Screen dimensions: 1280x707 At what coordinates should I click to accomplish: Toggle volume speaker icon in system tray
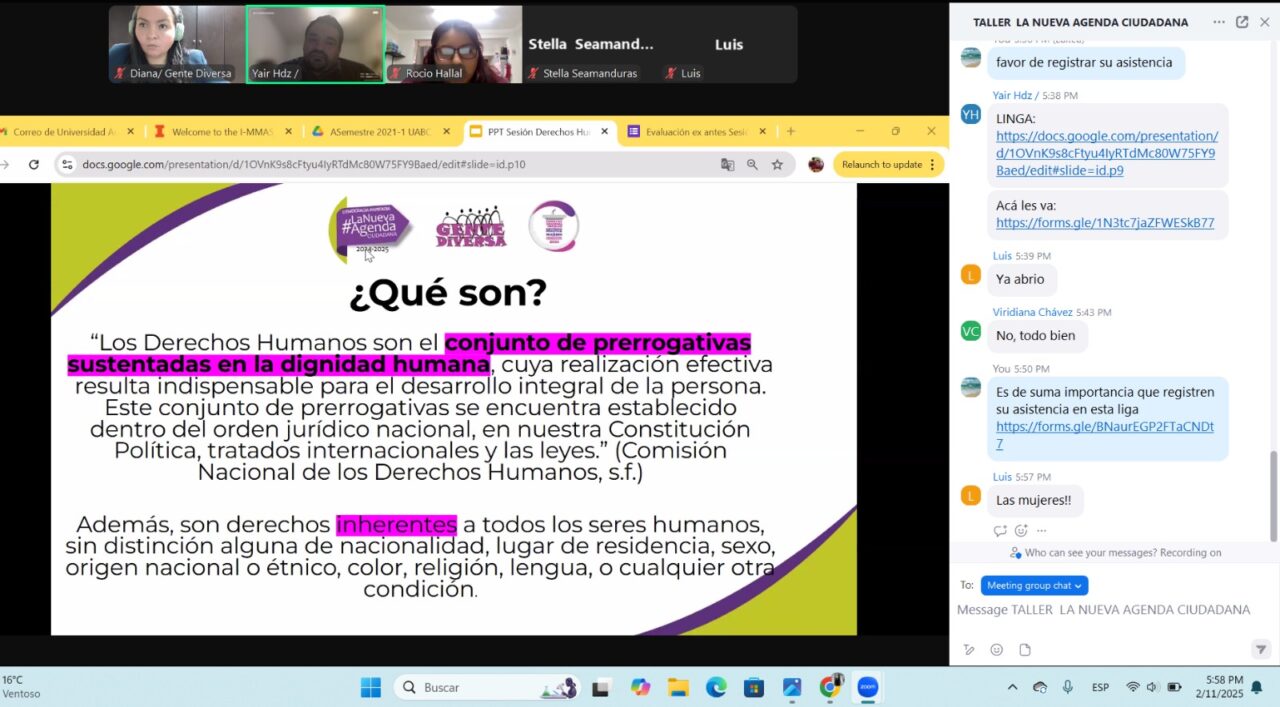click(x=1152, y=688)
